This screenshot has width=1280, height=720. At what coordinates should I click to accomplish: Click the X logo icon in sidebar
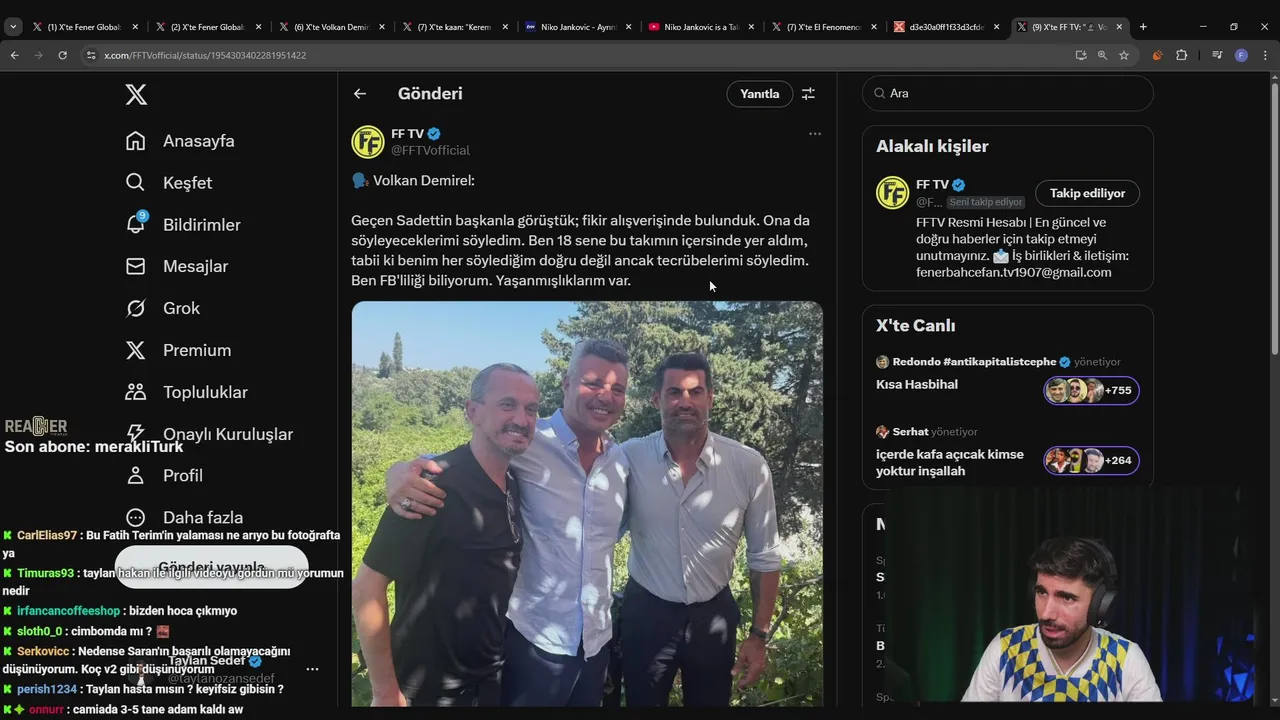tap(136, 94)
